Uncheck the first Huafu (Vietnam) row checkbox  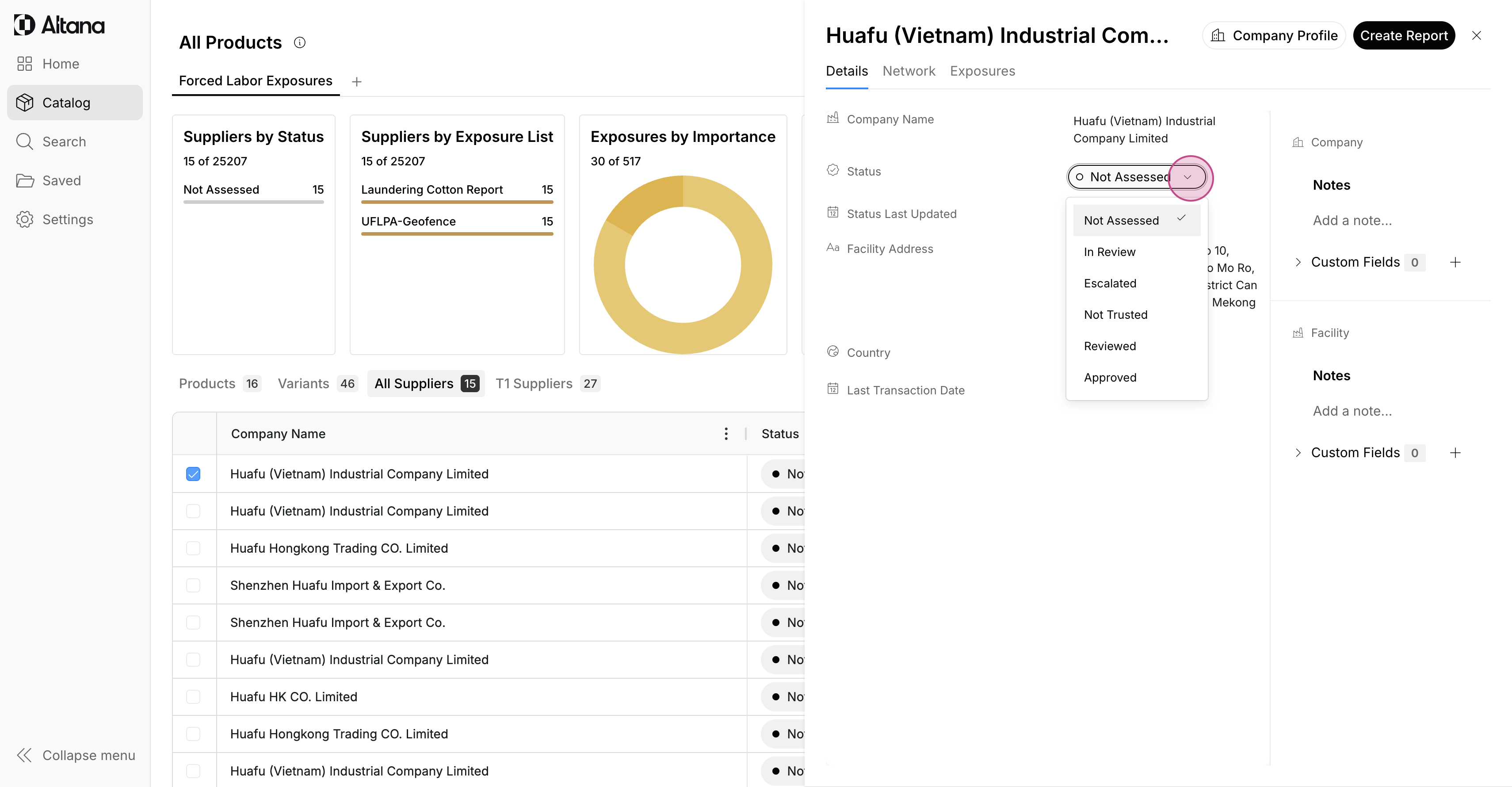pos(193,474)
